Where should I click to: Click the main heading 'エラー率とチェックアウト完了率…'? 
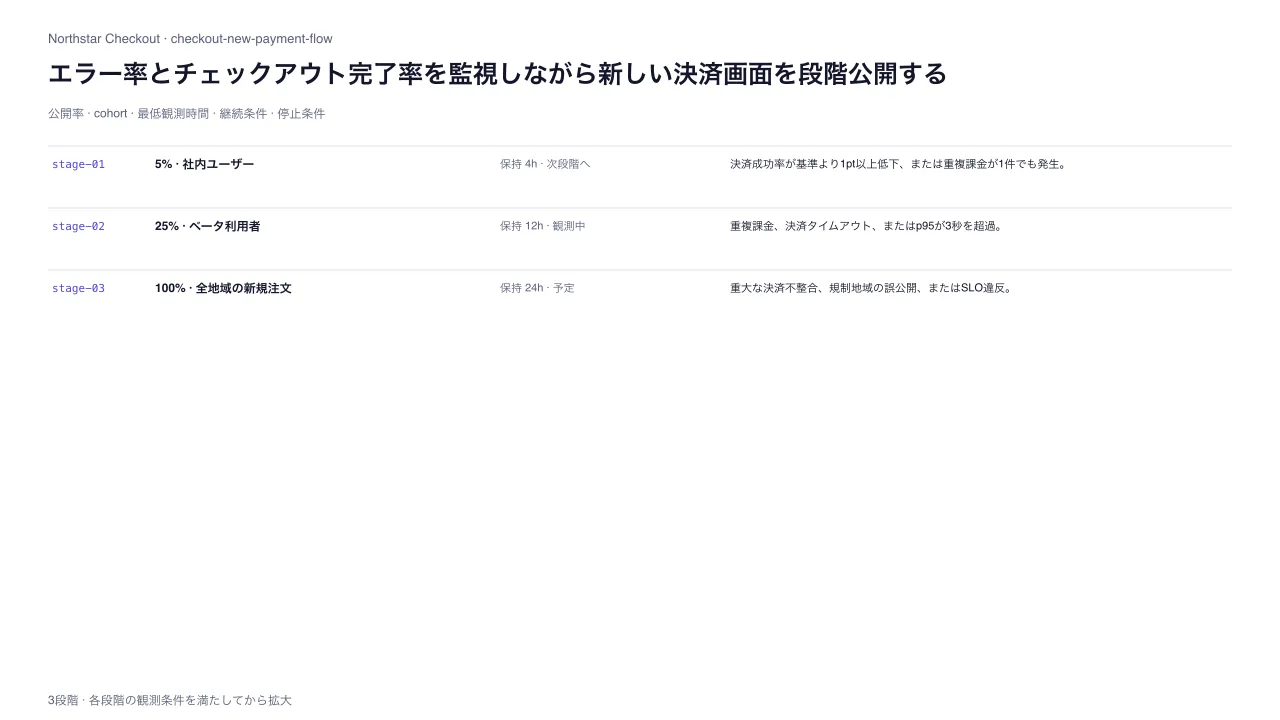497,74
